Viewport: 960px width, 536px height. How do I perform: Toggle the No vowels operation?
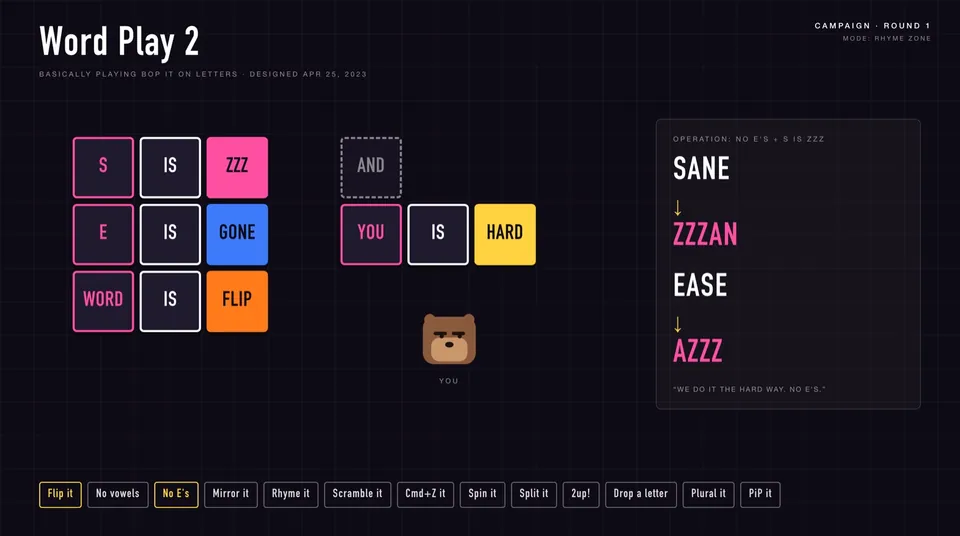tap(118, 494)
